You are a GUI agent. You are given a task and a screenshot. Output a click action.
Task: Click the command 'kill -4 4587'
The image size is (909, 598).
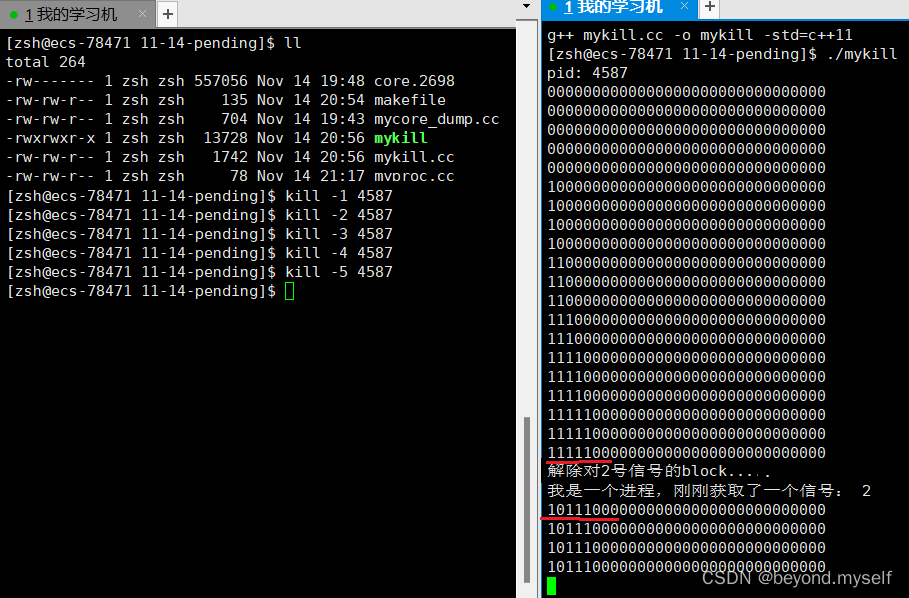pos(339,253)
